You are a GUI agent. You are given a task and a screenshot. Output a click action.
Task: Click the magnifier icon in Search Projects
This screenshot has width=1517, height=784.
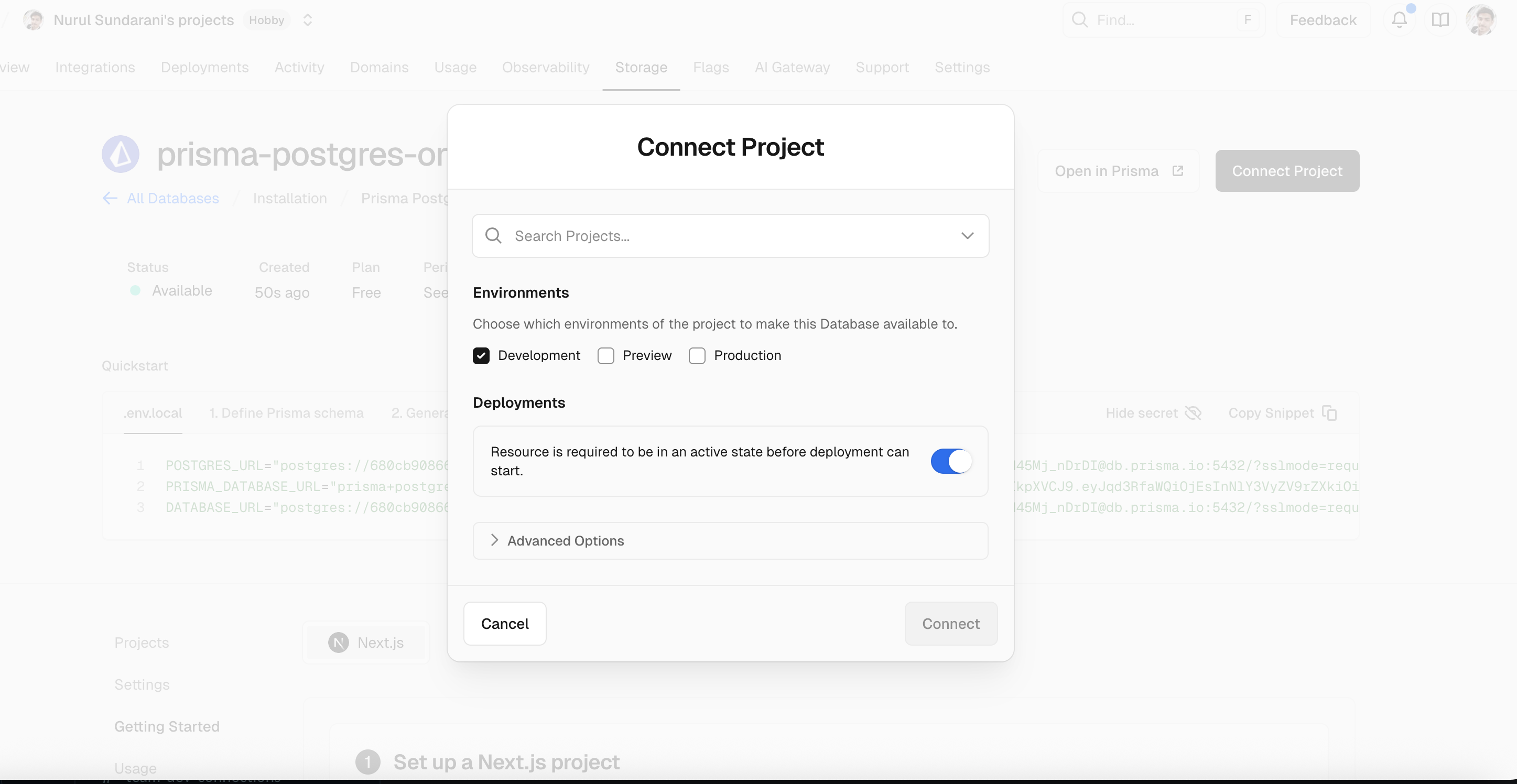(493, 236)
